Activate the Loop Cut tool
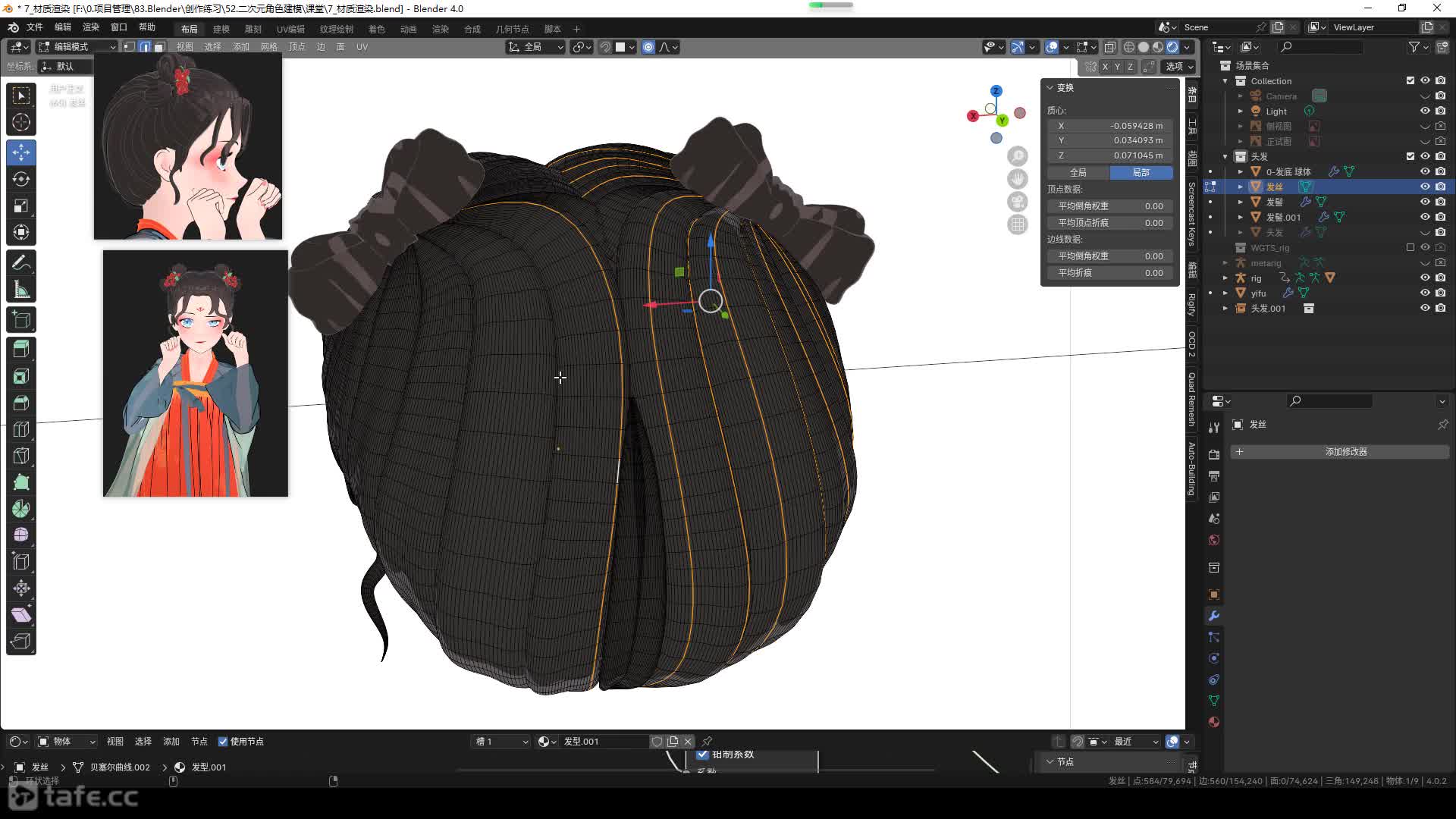This screenshot has height=819, width=1456. point(21,429)
